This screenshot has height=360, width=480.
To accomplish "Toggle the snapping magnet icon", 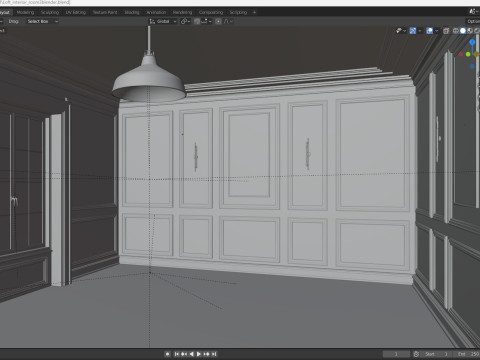I will pos(197,21).
